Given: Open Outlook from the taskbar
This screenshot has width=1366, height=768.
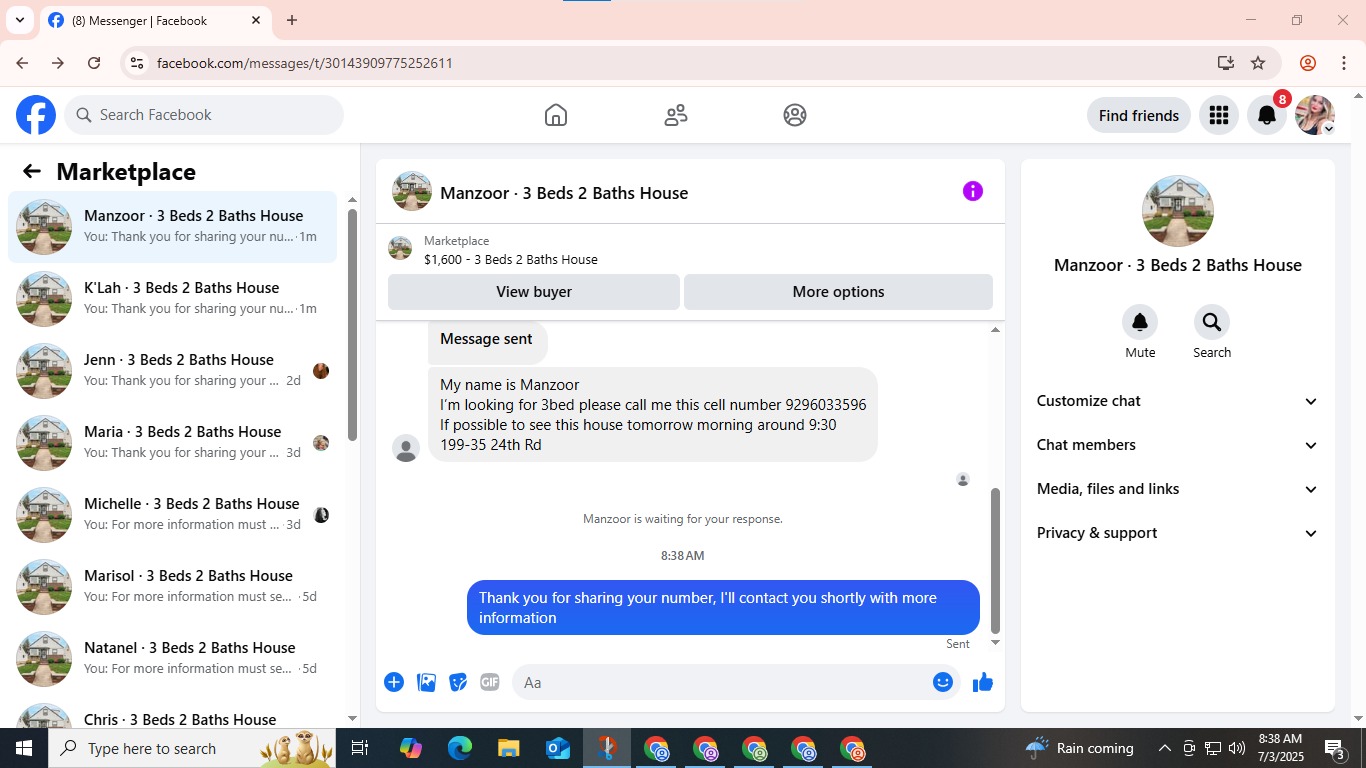Looking at the screenshot, I should point(558,748).
